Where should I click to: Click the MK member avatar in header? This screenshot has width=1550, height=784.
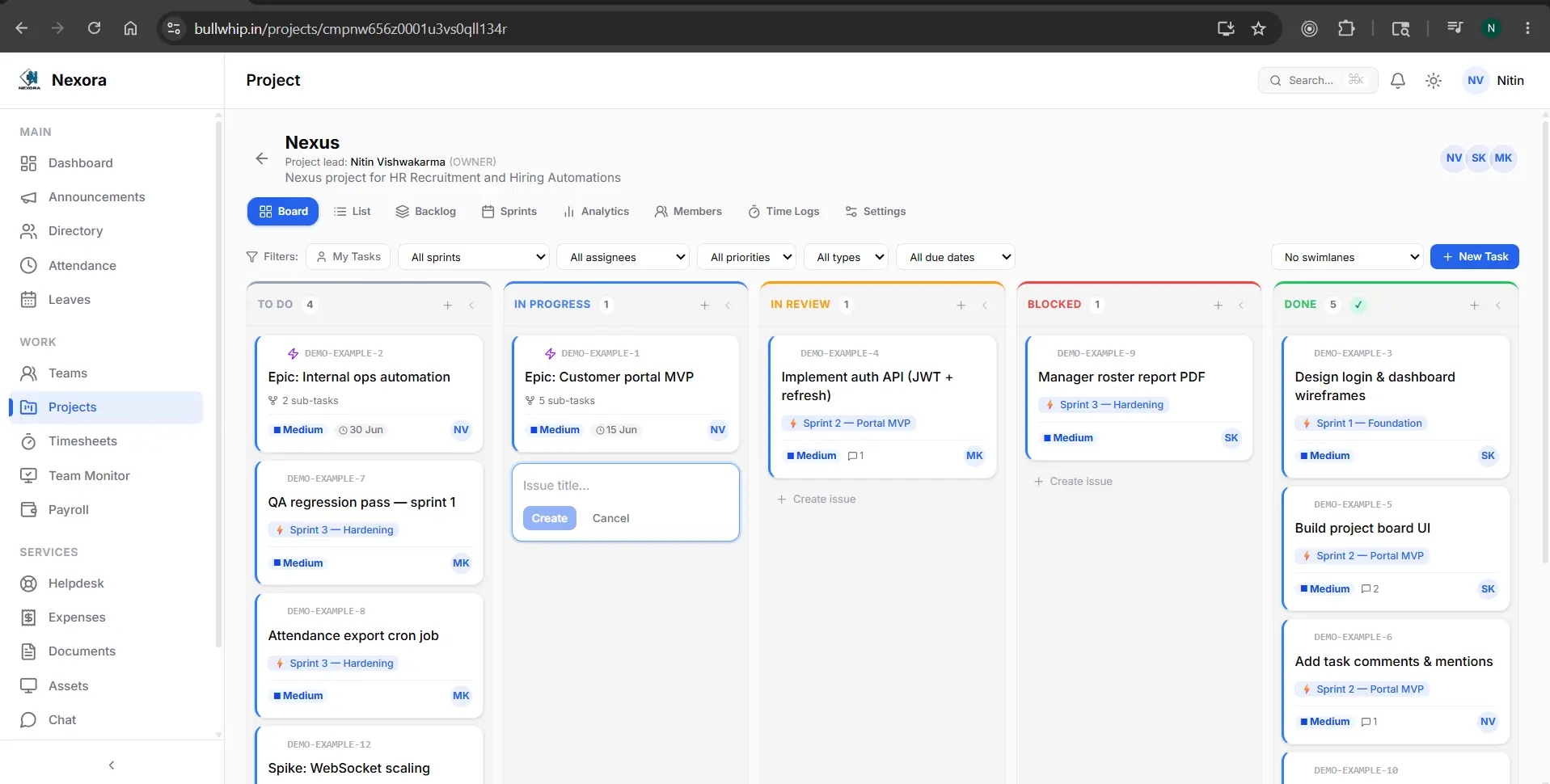(1503, 158)
